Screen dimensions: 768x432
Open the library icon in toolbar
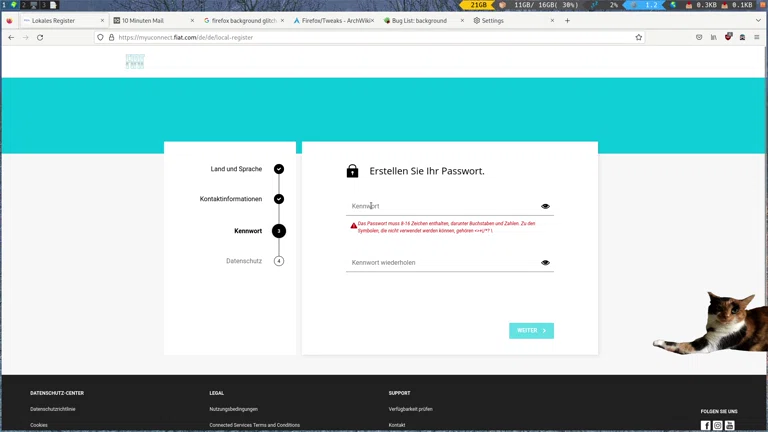714,37
